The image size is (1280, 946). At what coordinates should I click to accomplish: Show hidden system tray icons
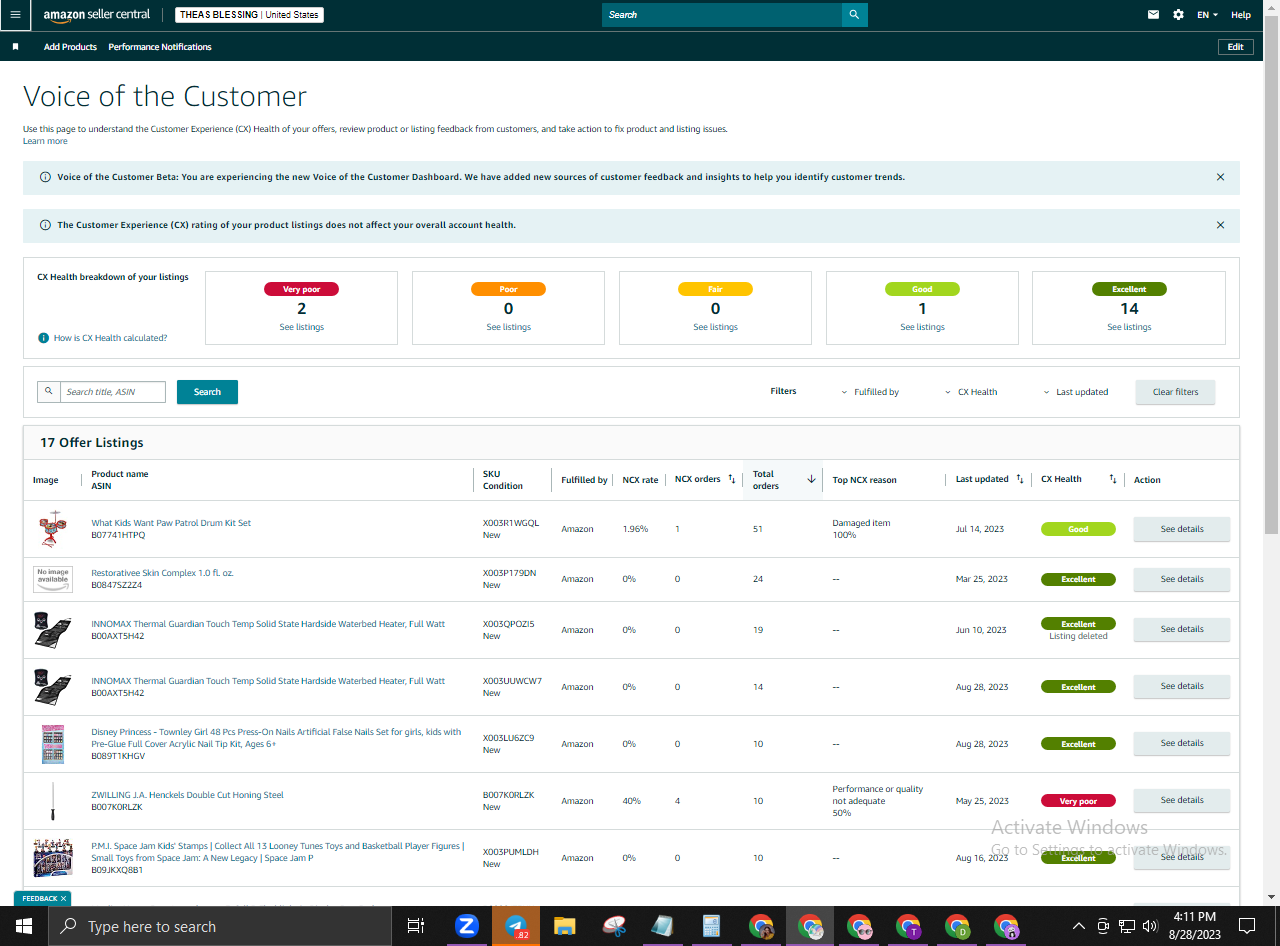coord(1078,926)
